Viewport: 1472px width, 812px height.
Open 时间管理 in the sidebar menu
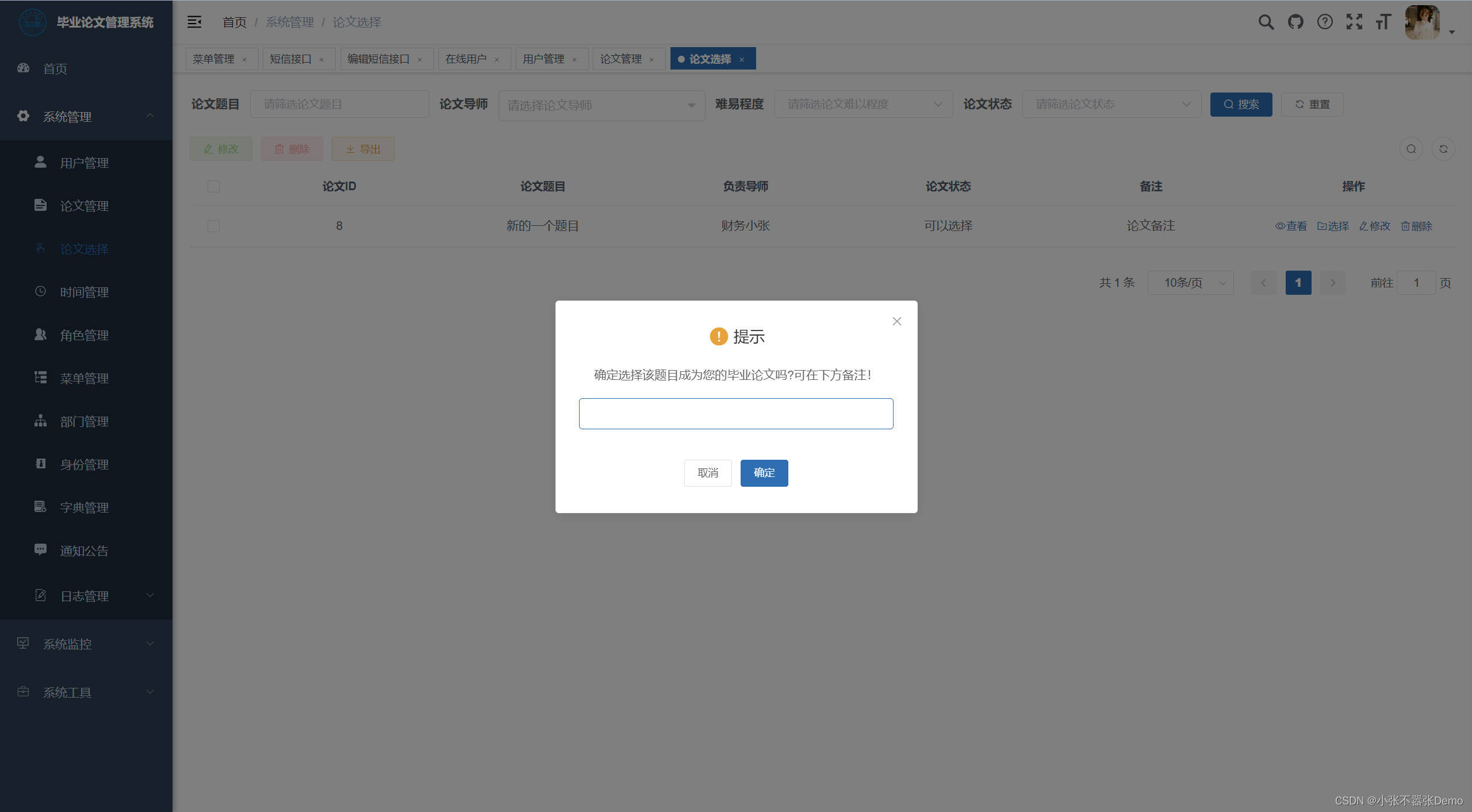click(85, 292)
